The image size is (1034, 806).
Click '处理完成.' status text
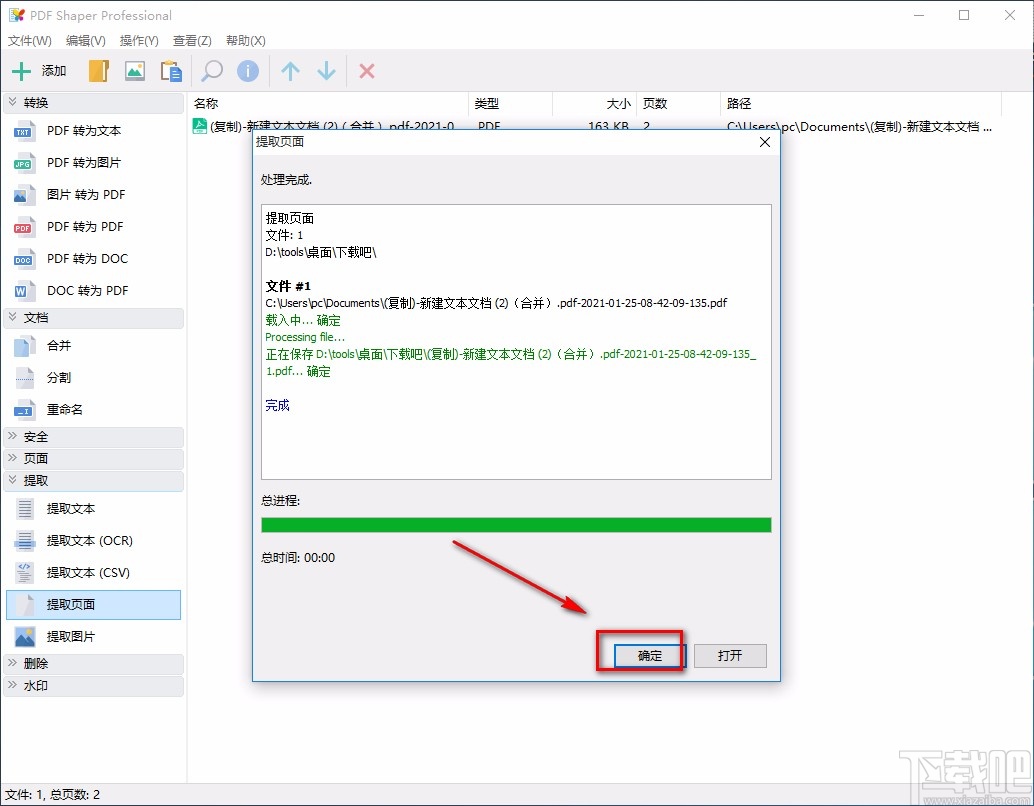(x=286, y=179)
